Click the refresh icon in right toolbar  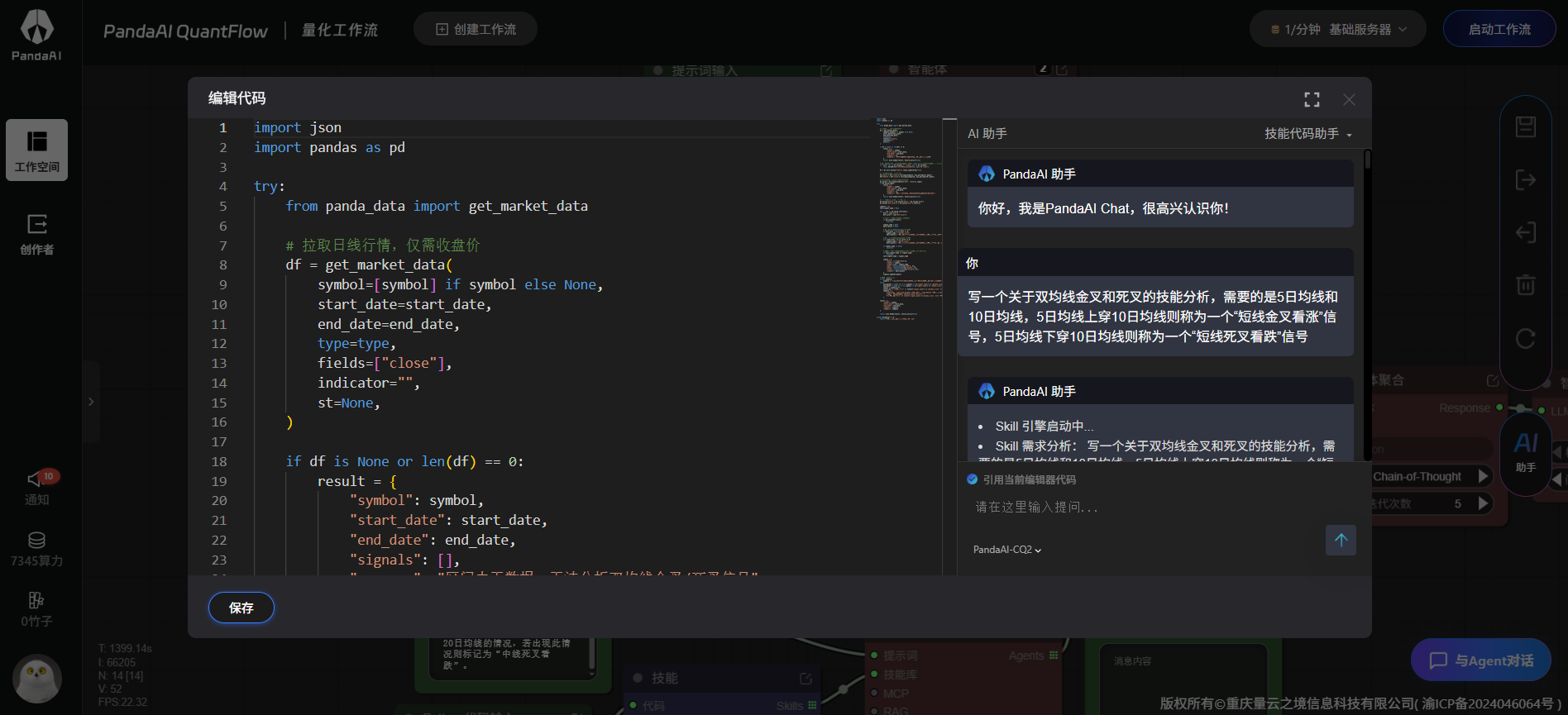tap(1526, 338)
